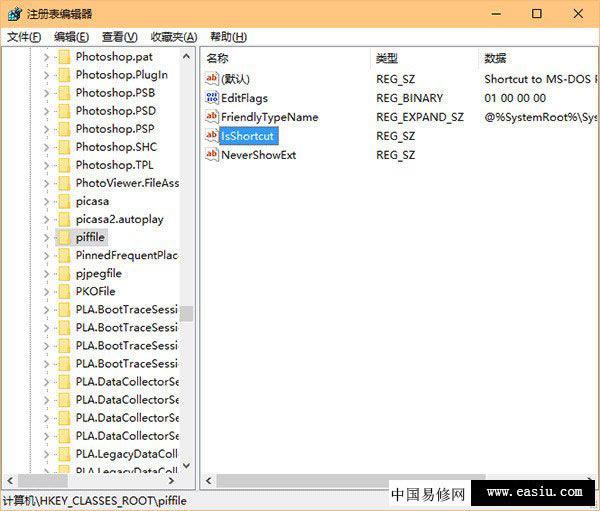600x511 pixels.
Task: Click the Registry Editor app icon in title bar
Action: click(13, 13)
